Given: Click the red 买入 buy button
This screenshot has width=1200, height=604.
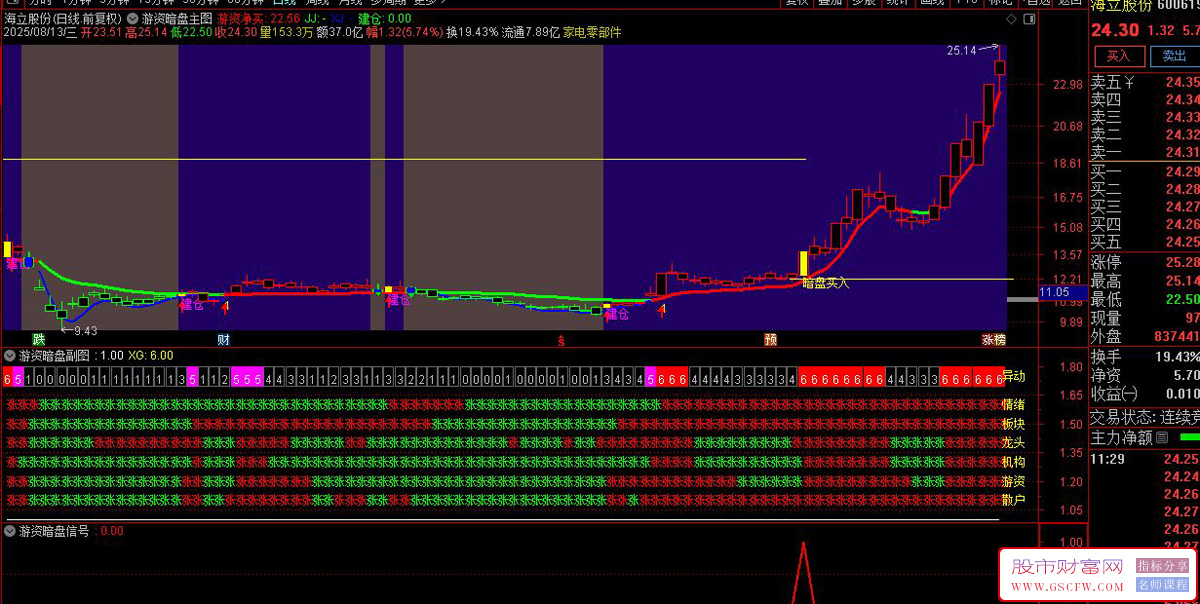Looking at the screenshot, I should pos(1118,56).
